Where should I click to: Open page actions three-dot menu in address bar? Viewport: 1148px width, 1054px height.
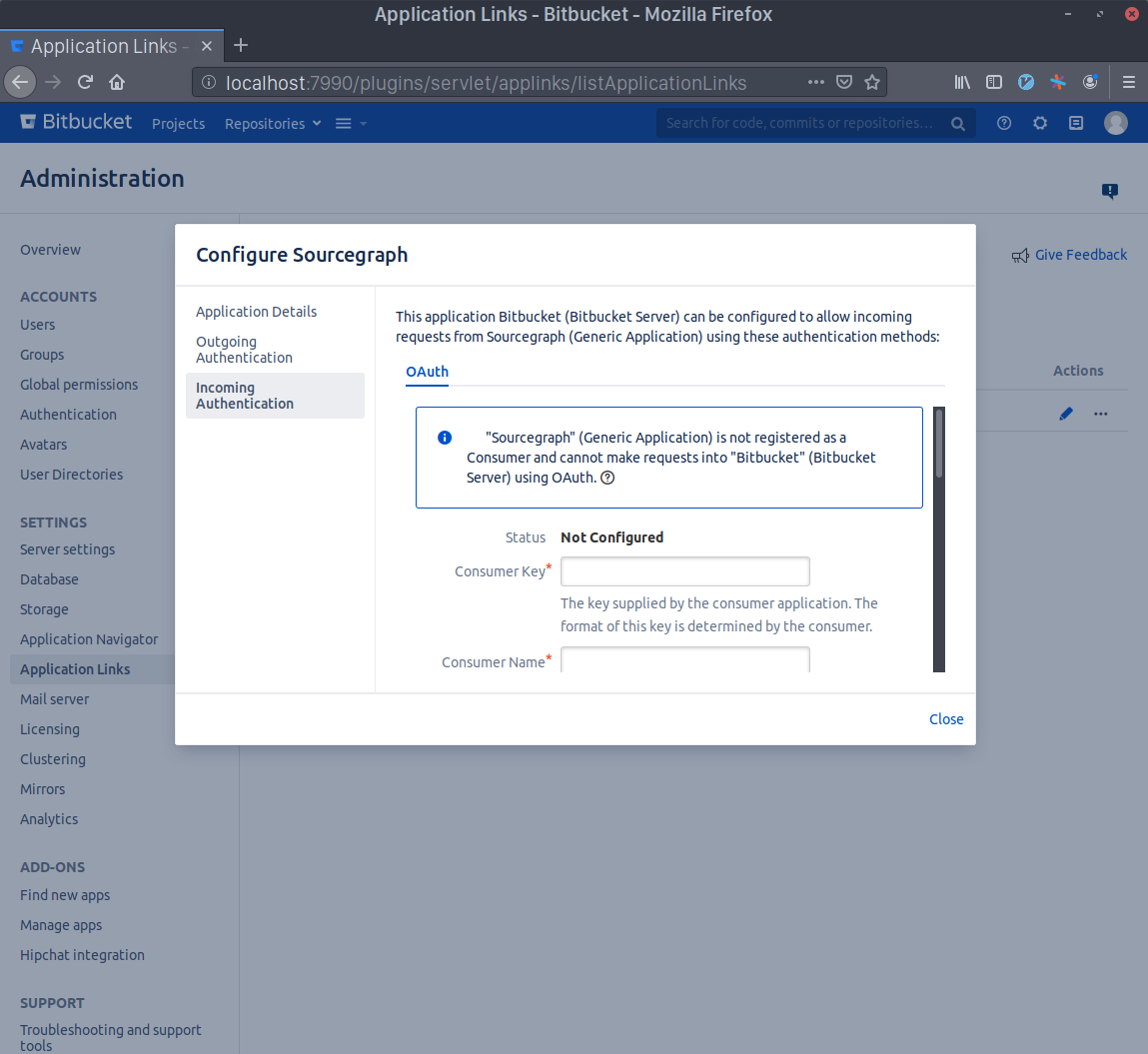pos(815,82)
